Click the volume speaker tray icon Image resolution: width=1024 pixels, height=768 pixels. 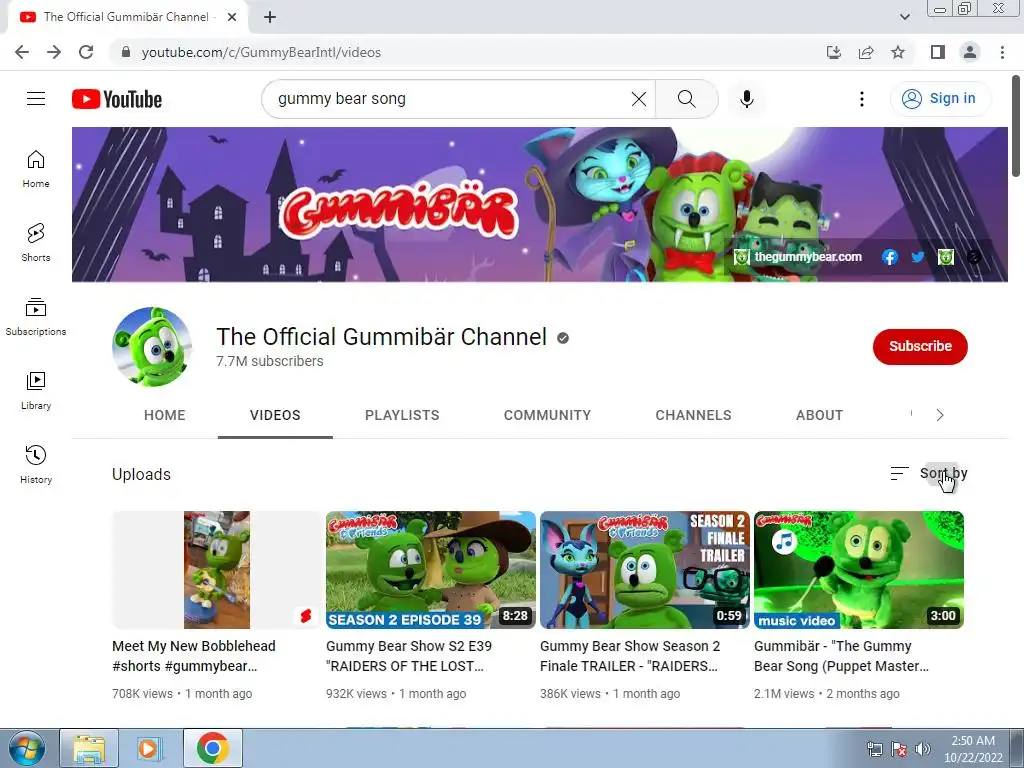pyautogui.click(x=922, y=749)
